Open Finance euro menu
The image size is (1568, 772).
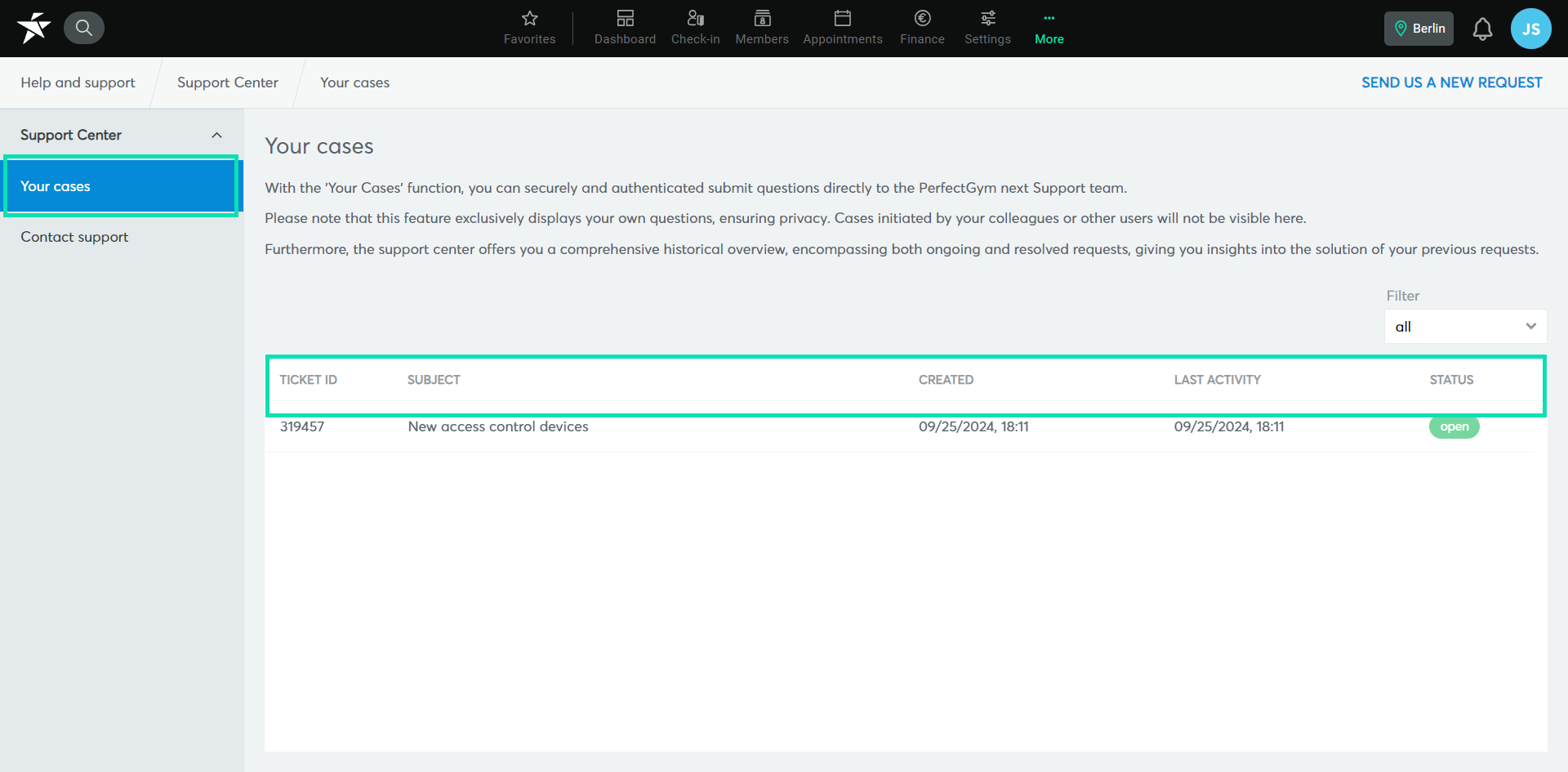point(922,28)
